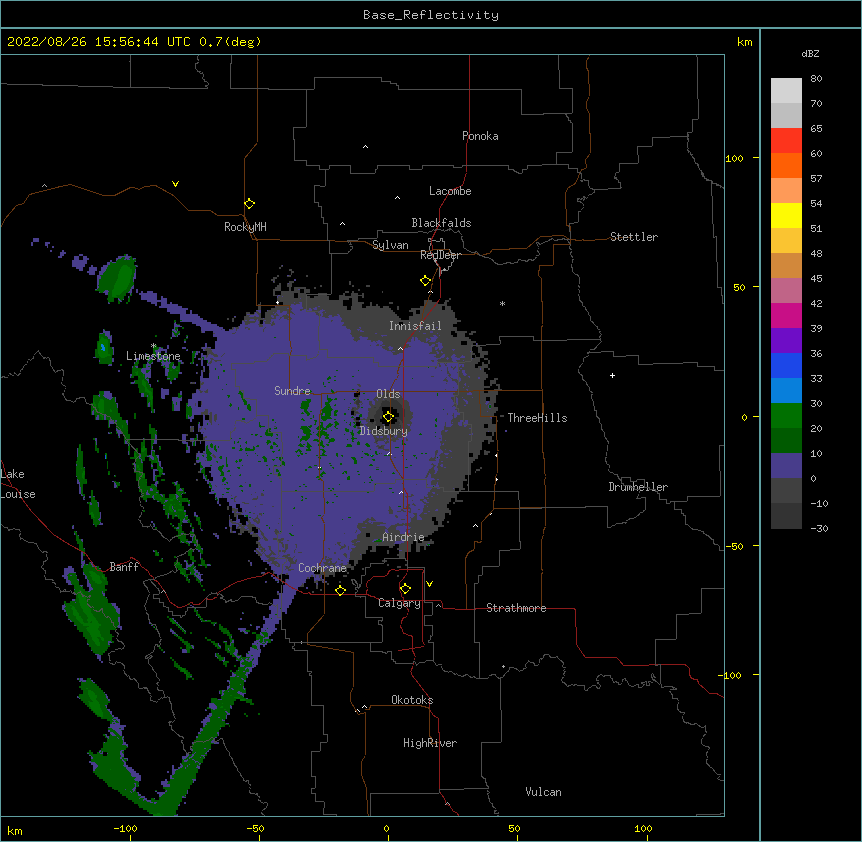Pick the bright yellow 51-54 dBZ legend swatch
The image size is (862, 842).
click(786, 215)
